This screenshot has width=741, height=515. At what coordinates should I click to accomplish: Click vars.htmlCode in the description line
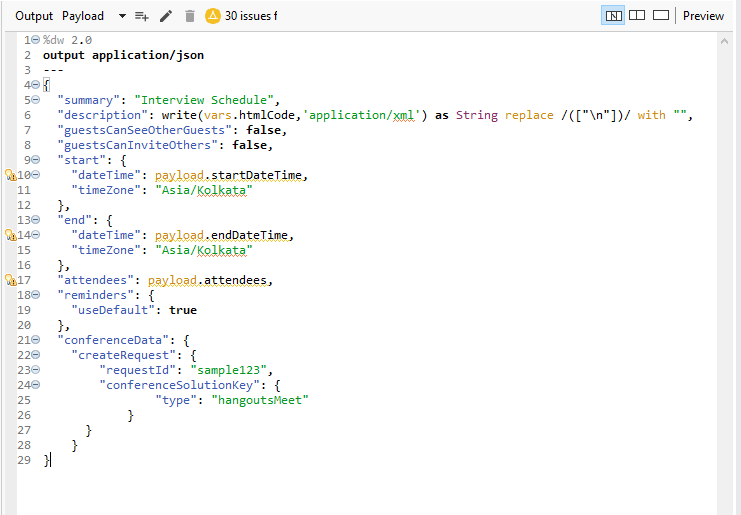[249, 115]
